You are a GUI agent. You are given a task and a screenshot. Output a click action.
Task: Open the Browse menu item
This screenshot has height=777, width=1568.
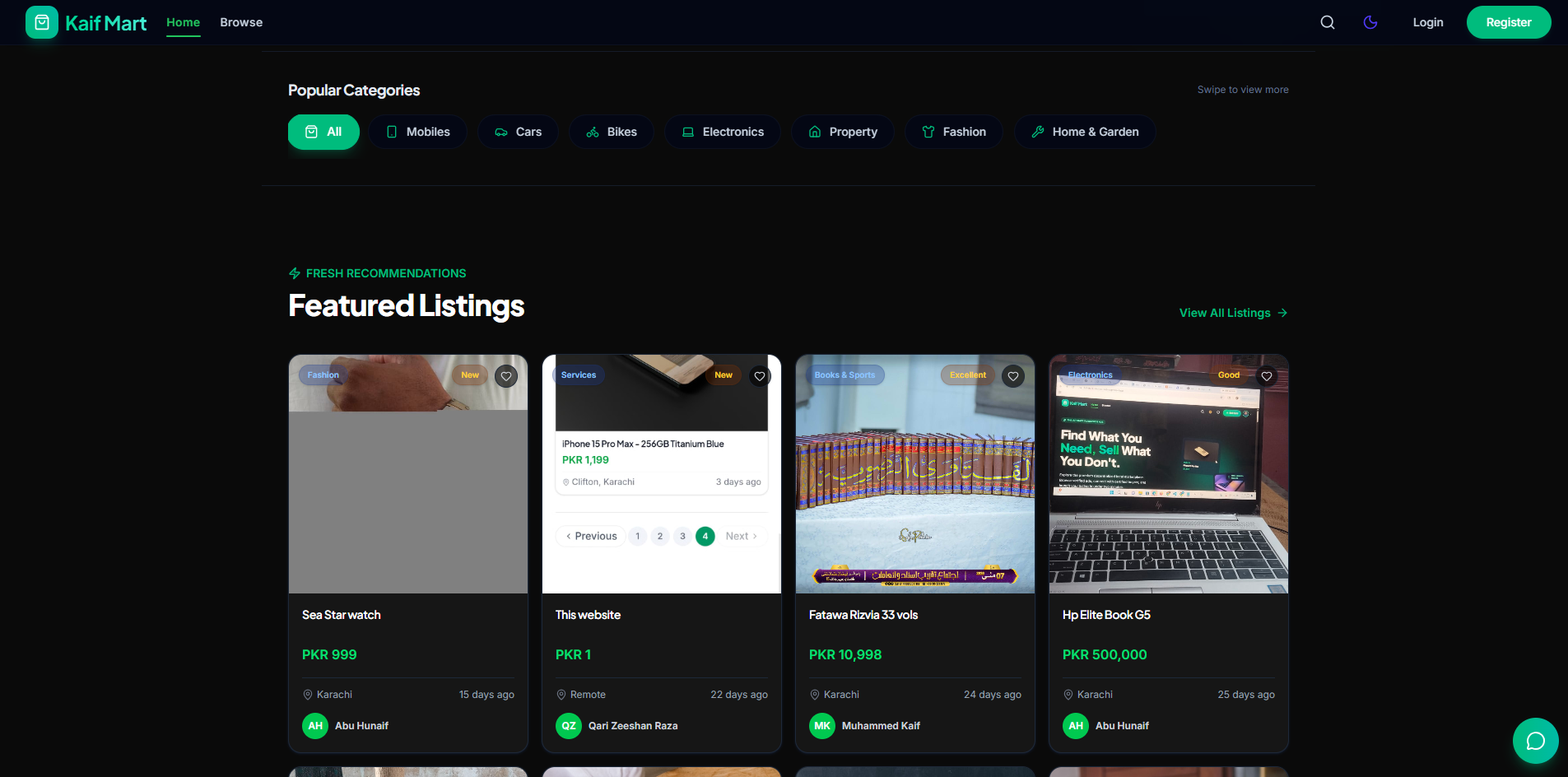[x=241, y=22]
